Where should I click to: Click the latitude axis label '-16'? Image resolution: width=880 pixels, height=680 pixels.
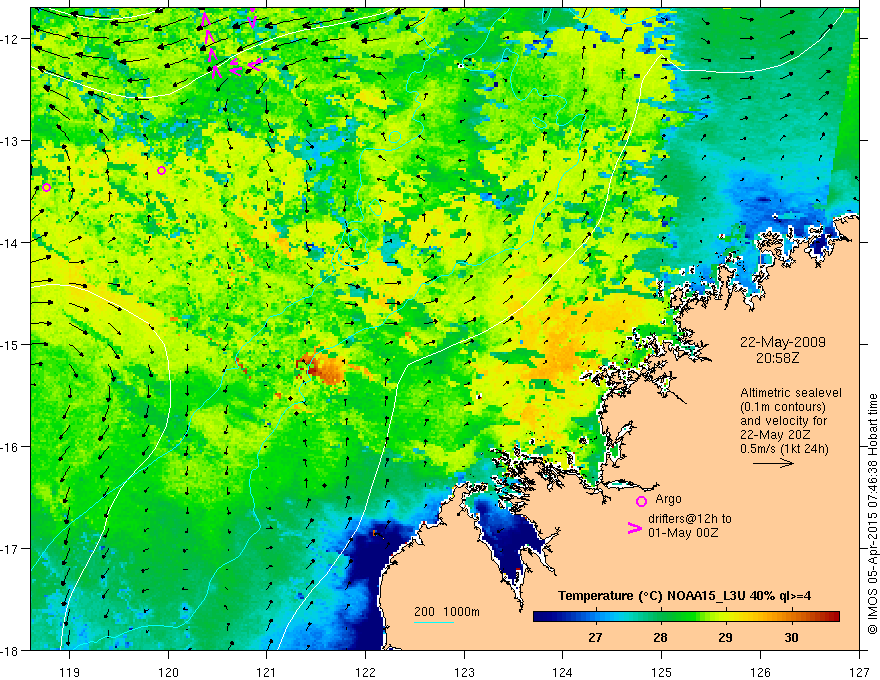(11, 447)
